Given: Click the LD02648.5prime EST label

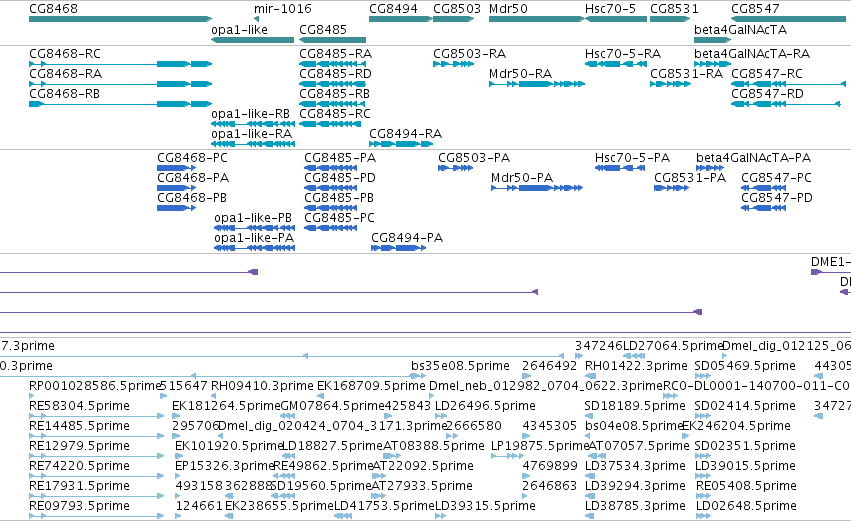Looking at the screenshot, I should point(746,506).
